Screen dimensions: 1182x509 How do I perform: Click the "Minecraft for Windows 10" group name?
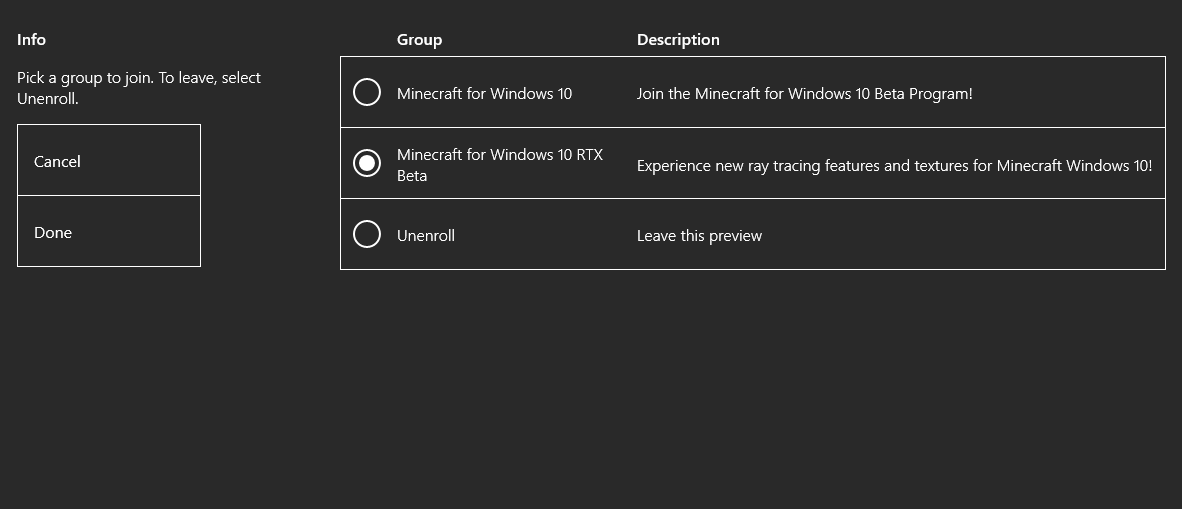pyautogui.click(x=484, y=94)
